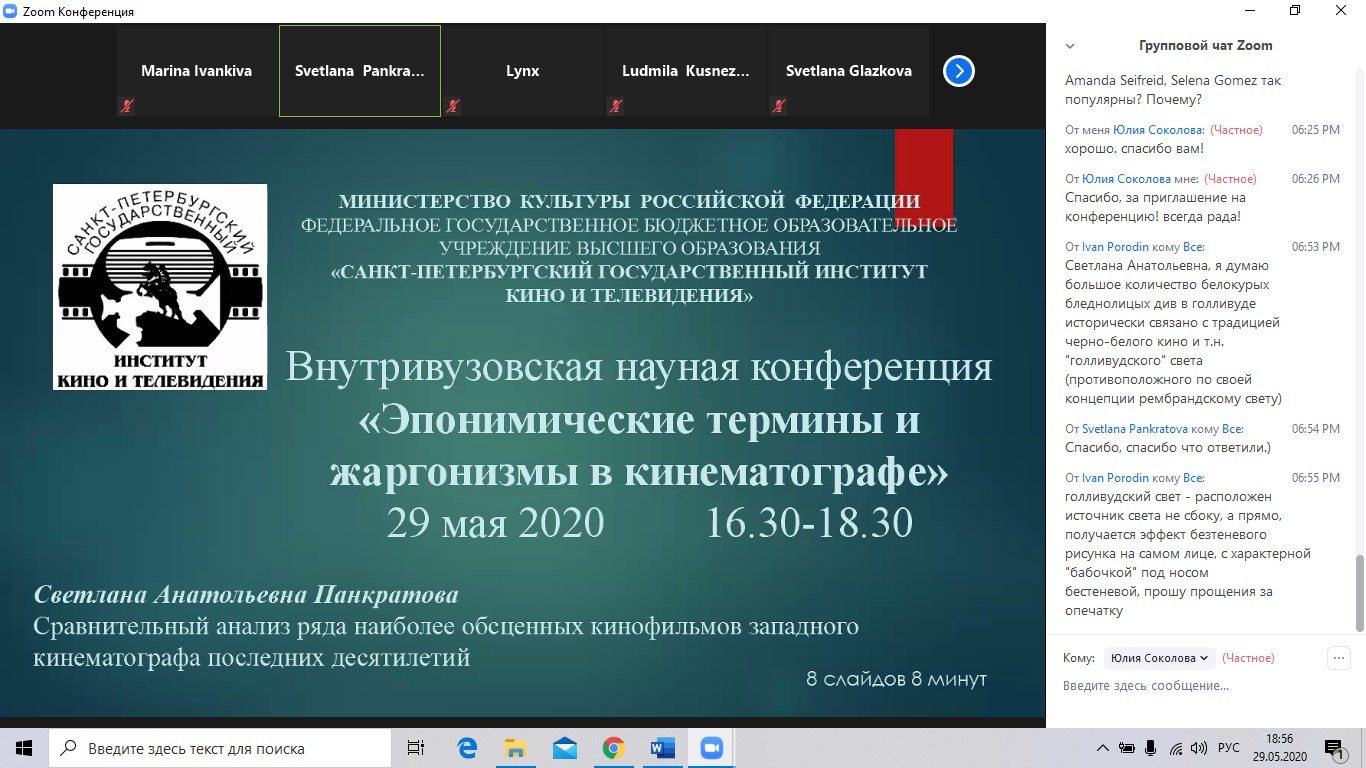This screenshot has height=768, width=1366.
Task: Click muted mic icon on Svetlana Glazkova tile
Action: tap(779, 106)
